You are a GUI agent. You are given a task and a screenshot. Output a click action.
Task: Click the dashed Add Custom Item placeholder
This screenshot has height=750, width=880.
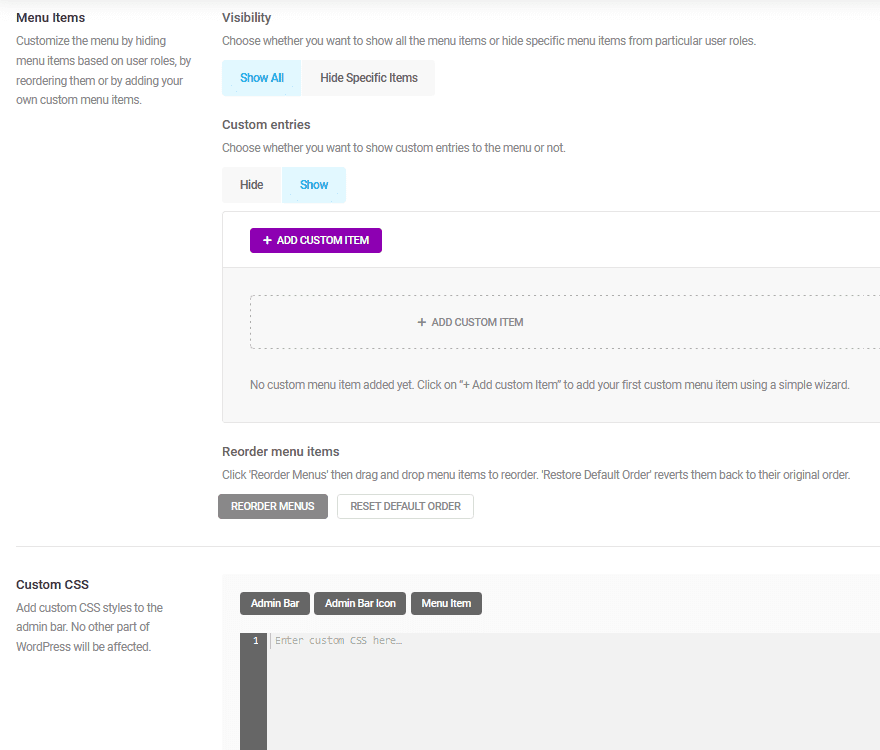point(470,322)
